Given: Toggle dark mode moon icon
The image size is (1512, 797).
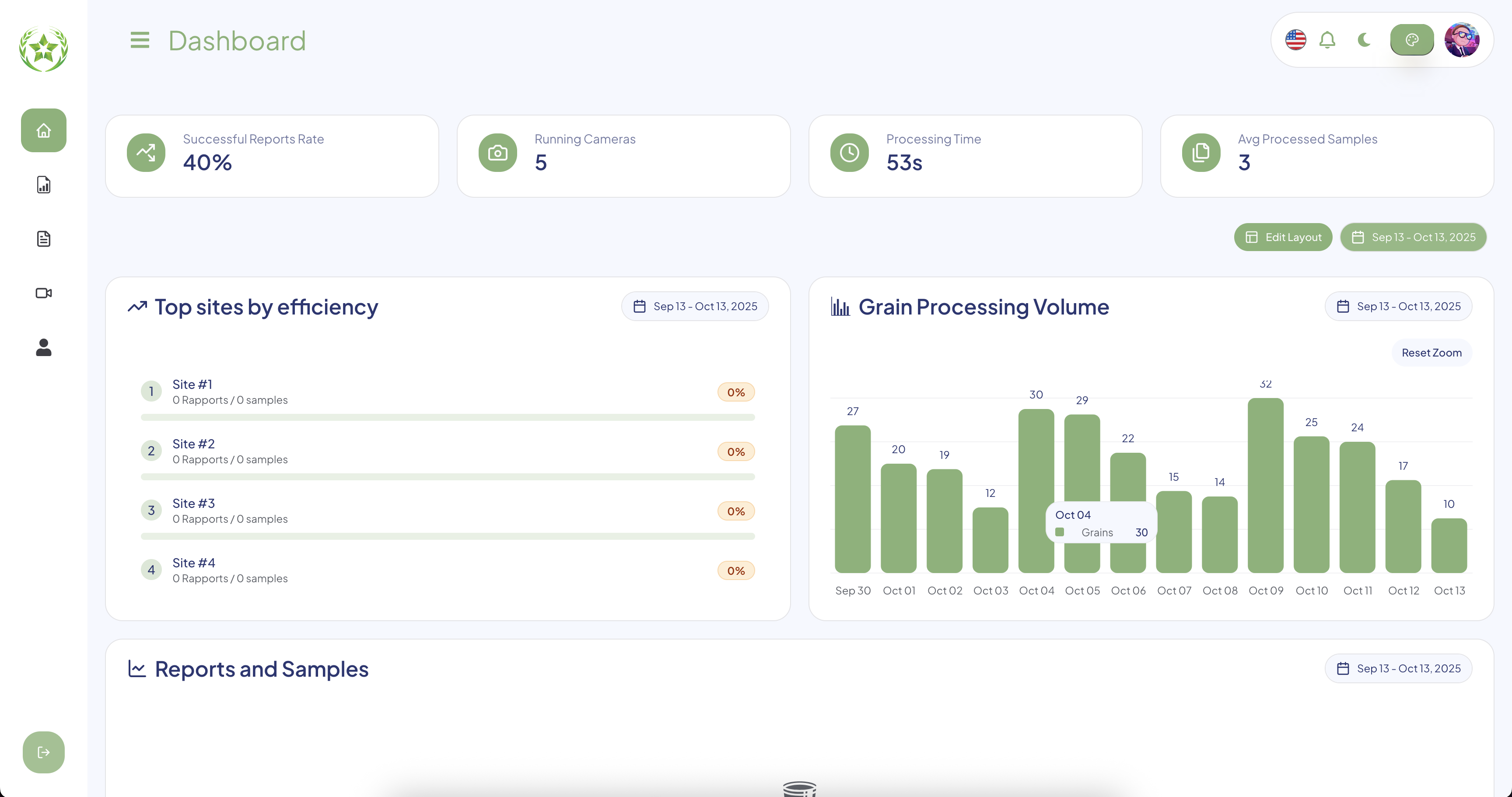Looking at the screenshot, I should click(x=1364, y=40).
